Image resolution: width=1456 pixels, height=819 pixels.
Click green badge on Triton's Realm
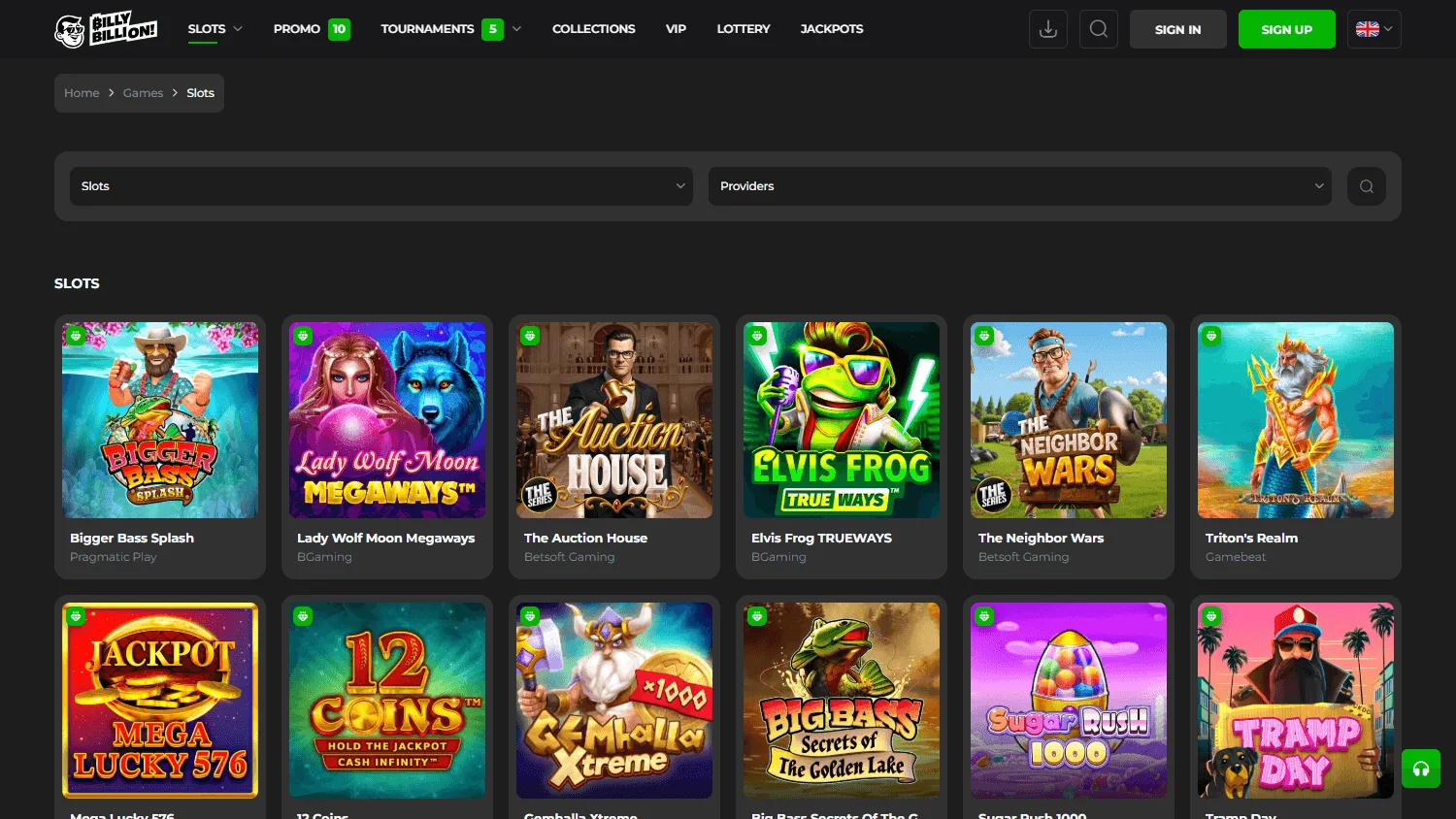point(1211,336)
